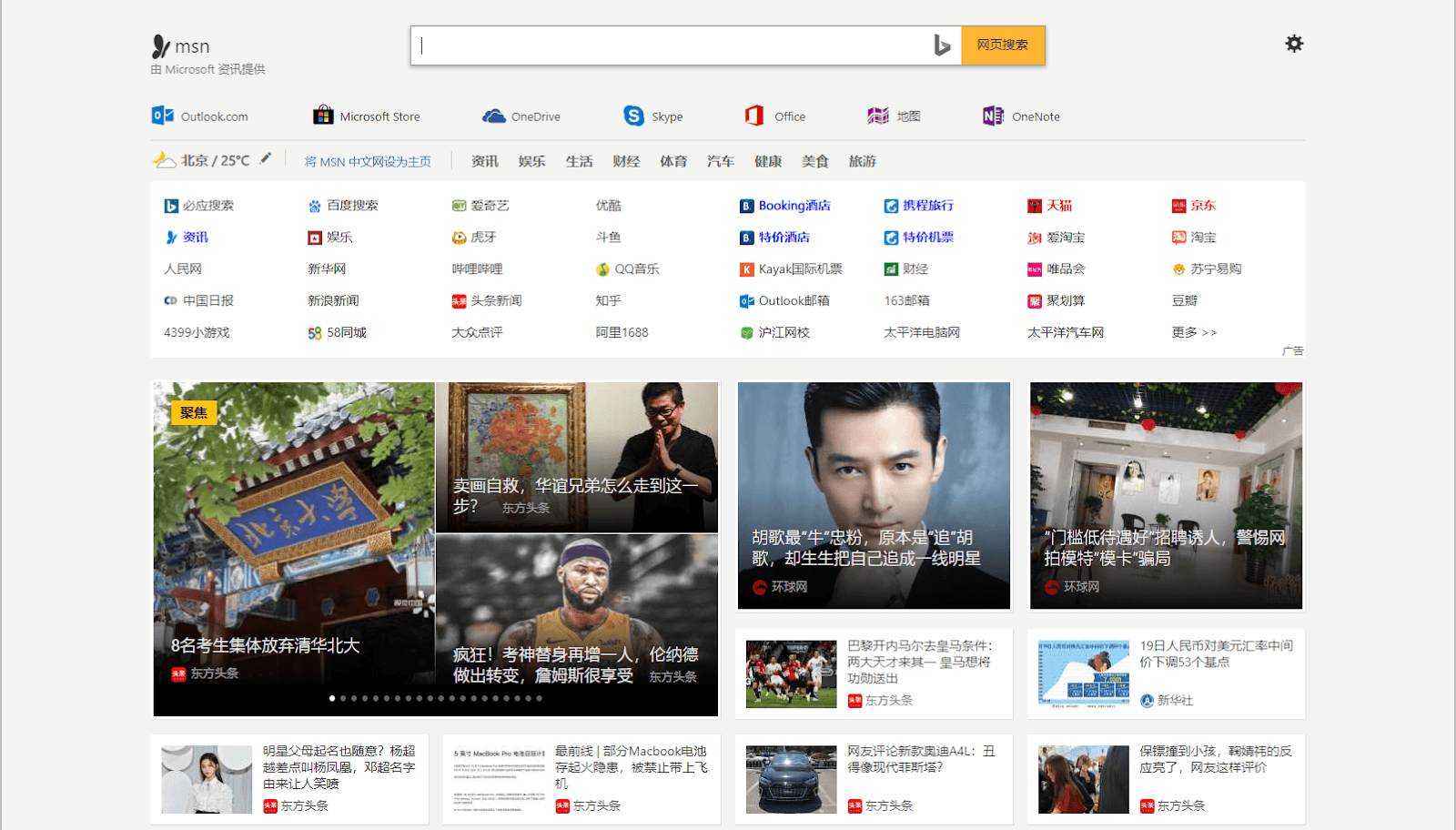Select the last carousel dot
Image resolution: width=1456 pixels, height=830 pixels.
click(x=539, y=698)
